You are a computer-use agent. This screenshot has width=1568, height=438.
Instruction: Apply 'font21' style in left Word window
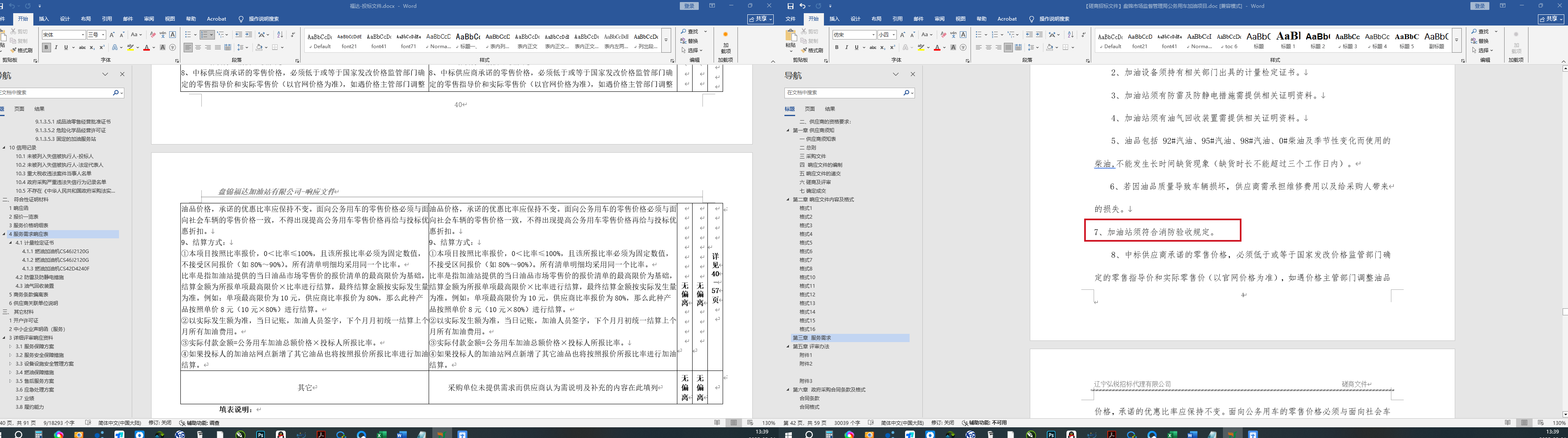(x=350, y=40)
